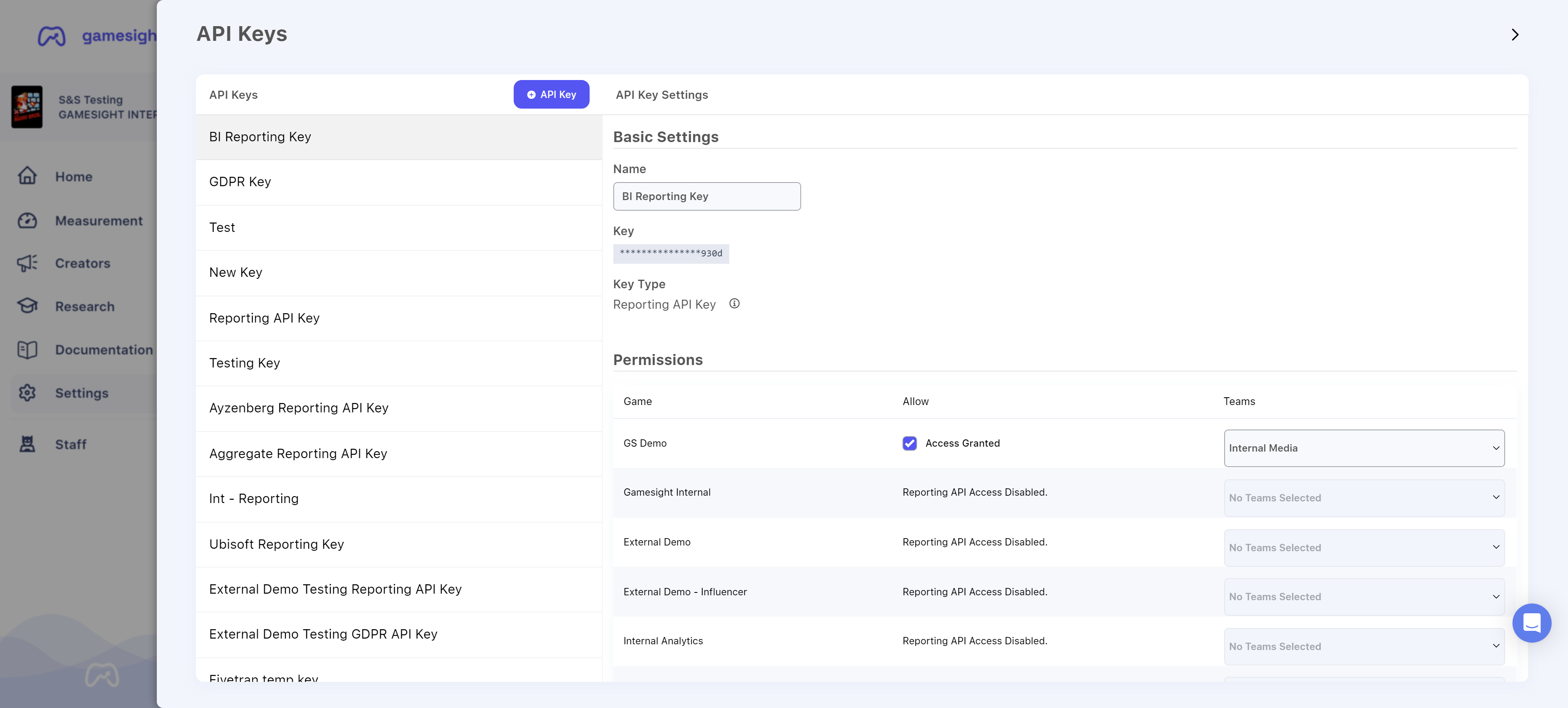Select the Testing Key entry
Image resolution: width=1568 pixels, height=708 pixels.
tap(399, 363)
